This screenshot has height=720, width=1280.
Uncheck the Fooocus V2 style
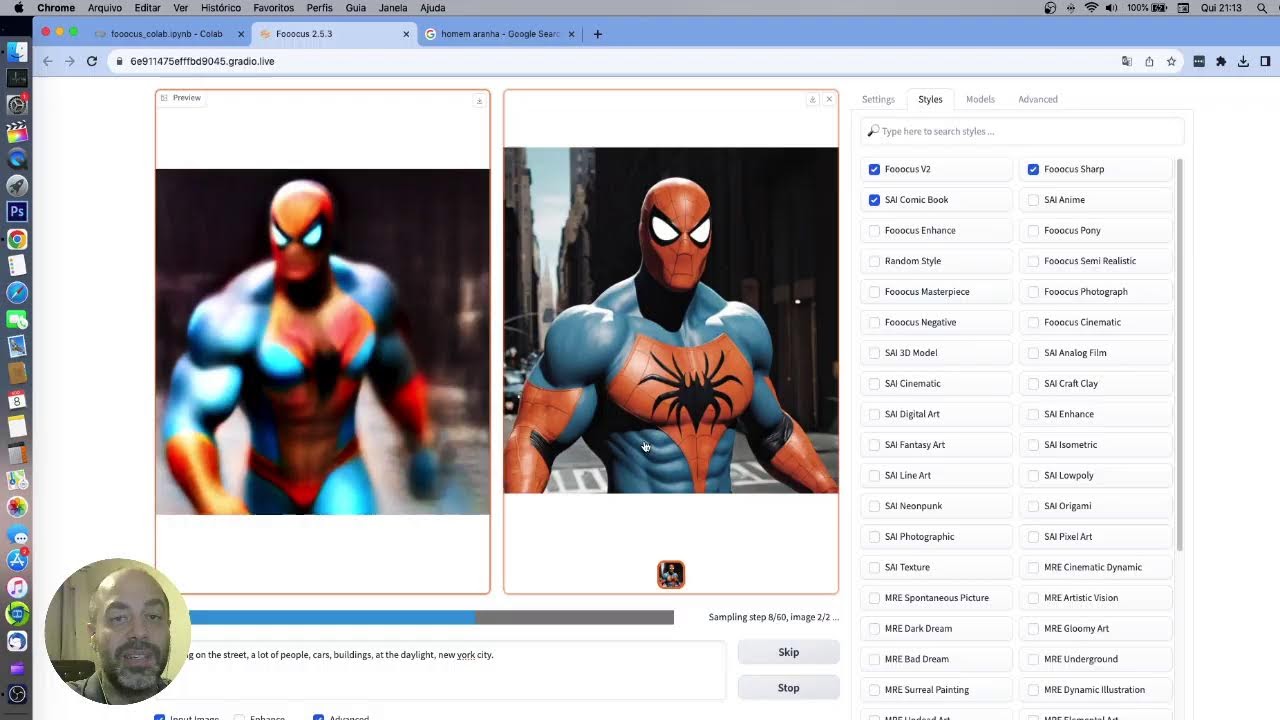(874, 169)
